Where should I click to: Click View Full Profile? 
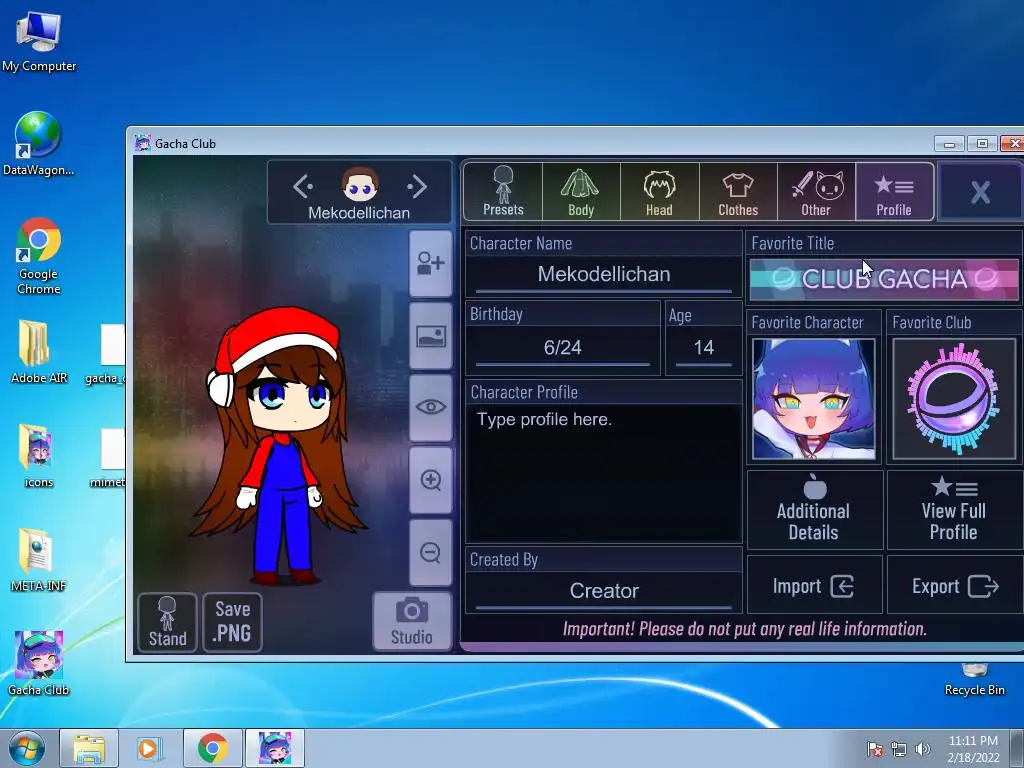pyautogui.click(x=954, y=510)
